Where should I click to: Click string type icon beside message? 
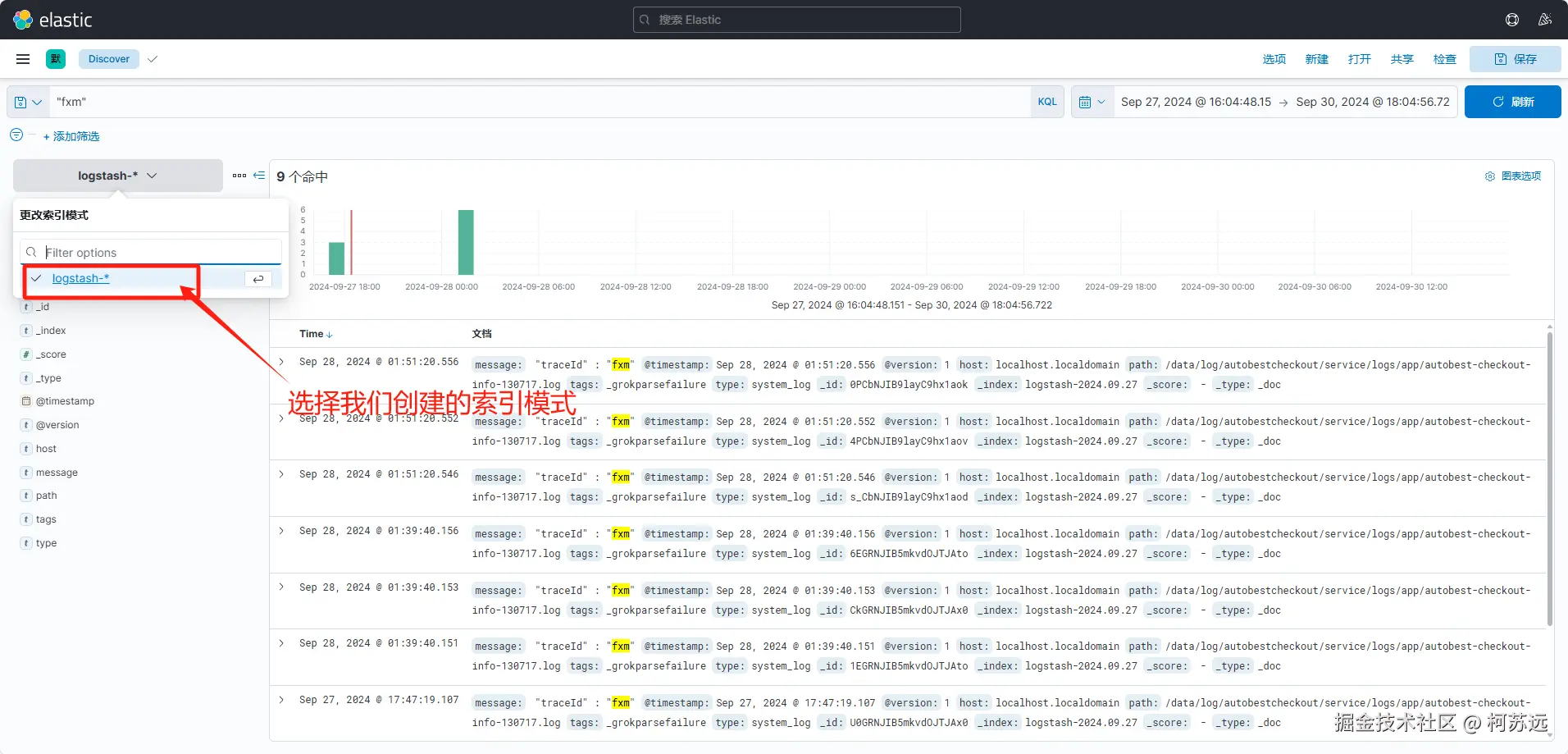point(26,473)
